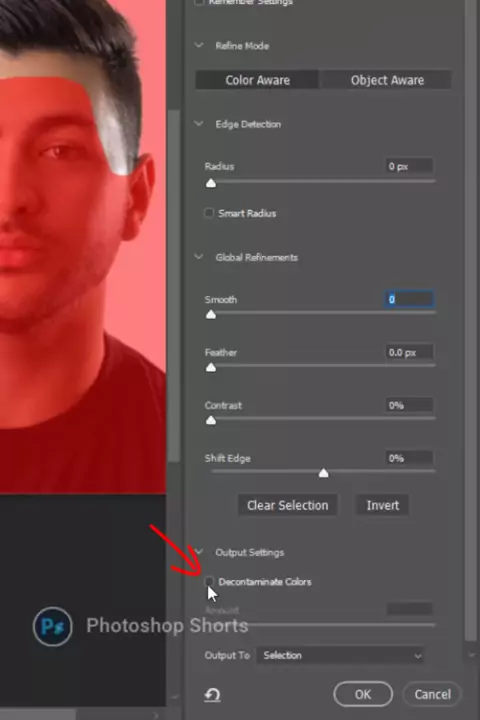The width and height of the screenshot is (480, 720).
Task: Click the Radius slider handle
Action: click(211, 183)
